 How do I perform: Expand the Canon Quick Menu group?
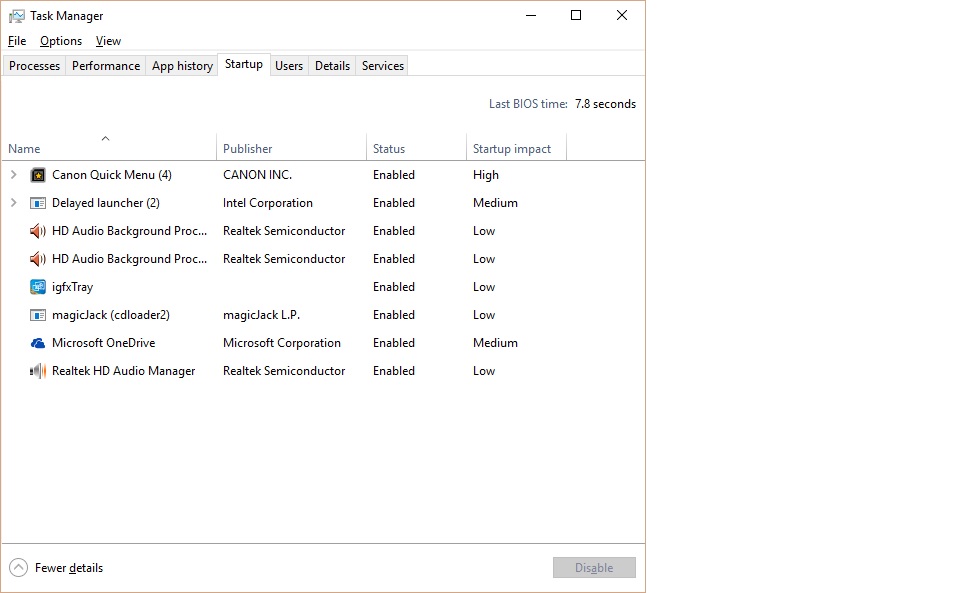(13, 175)
